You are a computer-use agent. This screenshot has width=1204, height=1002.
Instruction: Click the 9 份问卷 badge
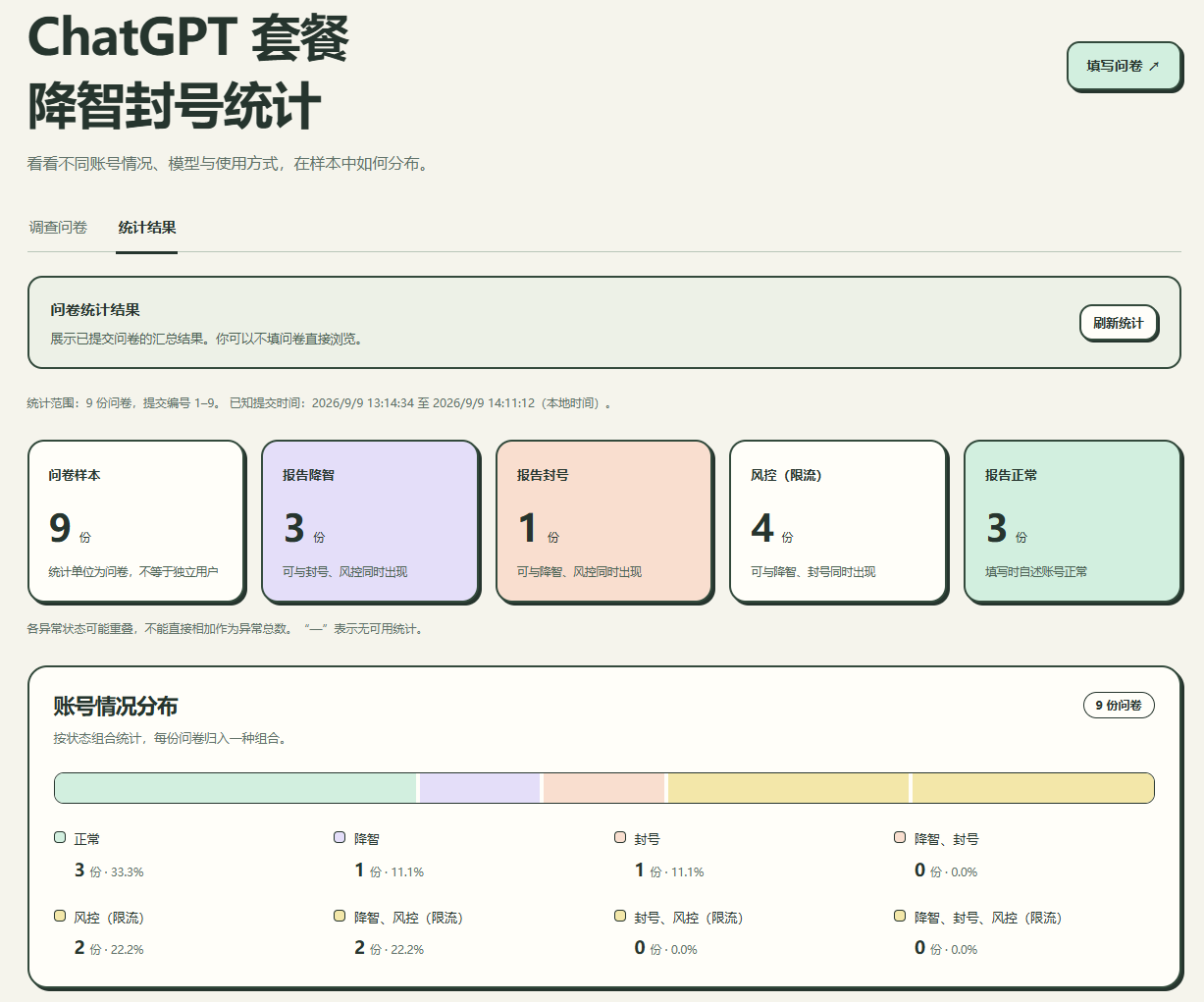point(1119,705)
